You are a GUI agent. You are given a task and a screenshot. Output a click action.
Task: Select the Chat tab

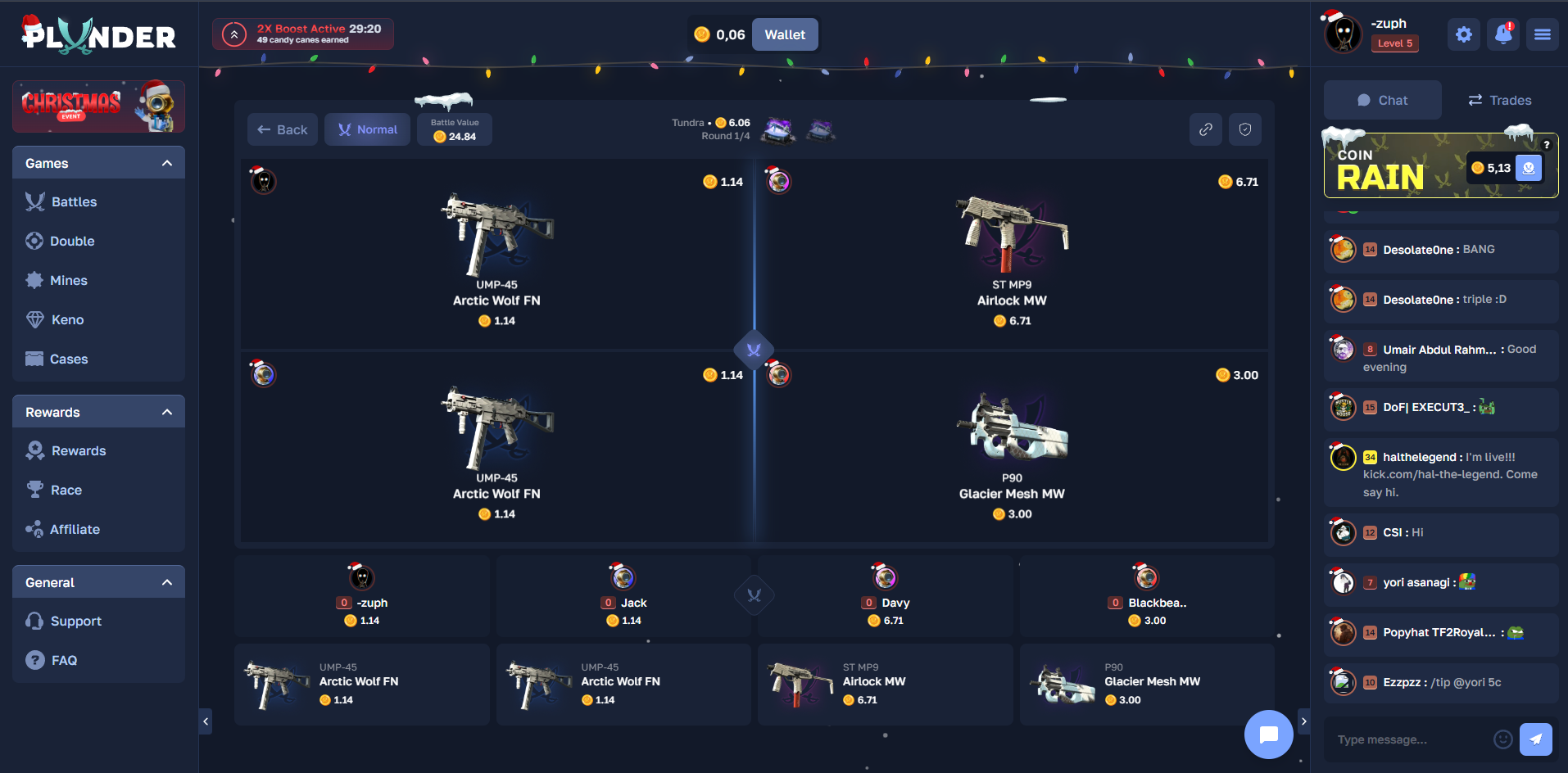click(x=1382, y=99)
